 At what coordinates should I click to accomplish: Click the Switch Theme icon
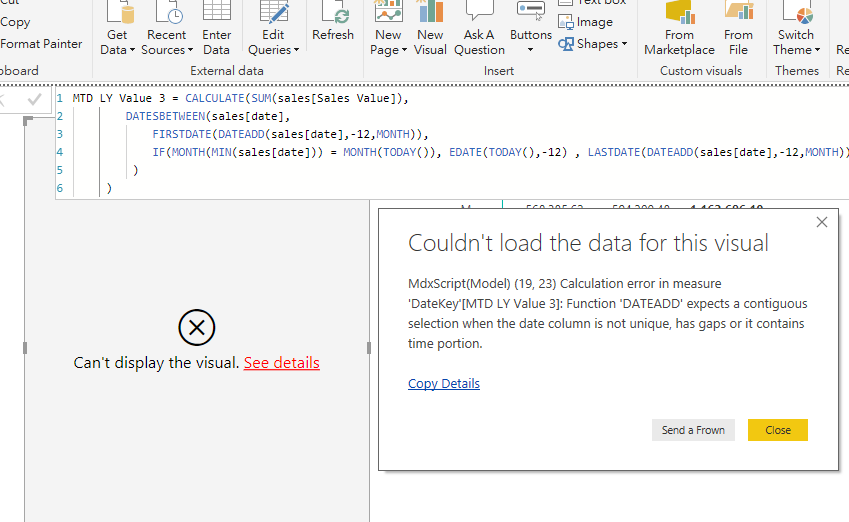[x=798, y=12]
